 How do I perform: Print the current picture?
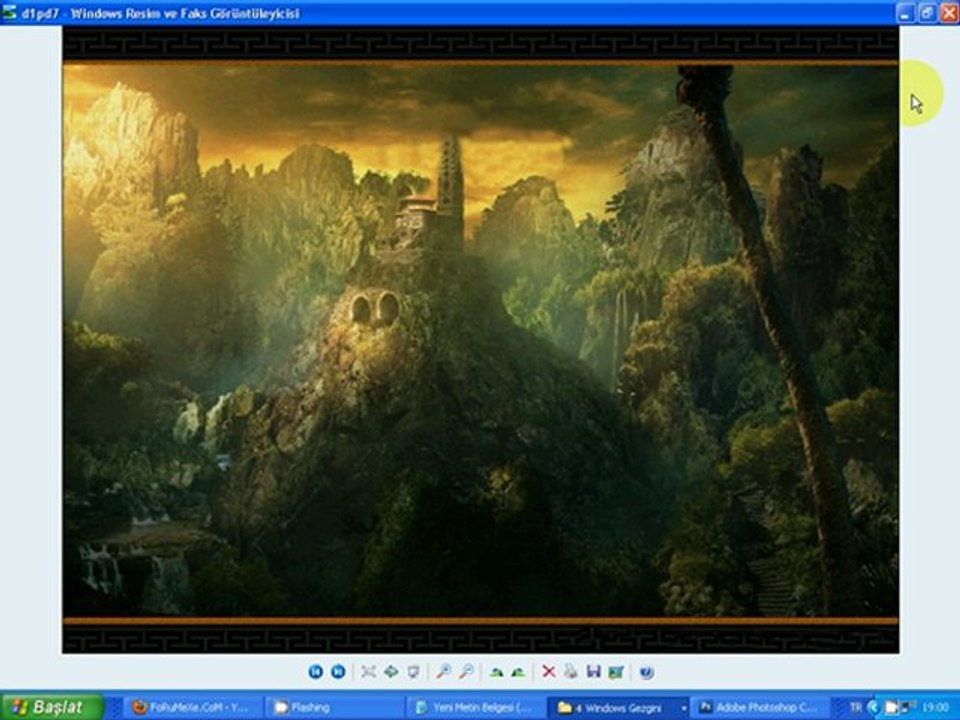(571, 672)
